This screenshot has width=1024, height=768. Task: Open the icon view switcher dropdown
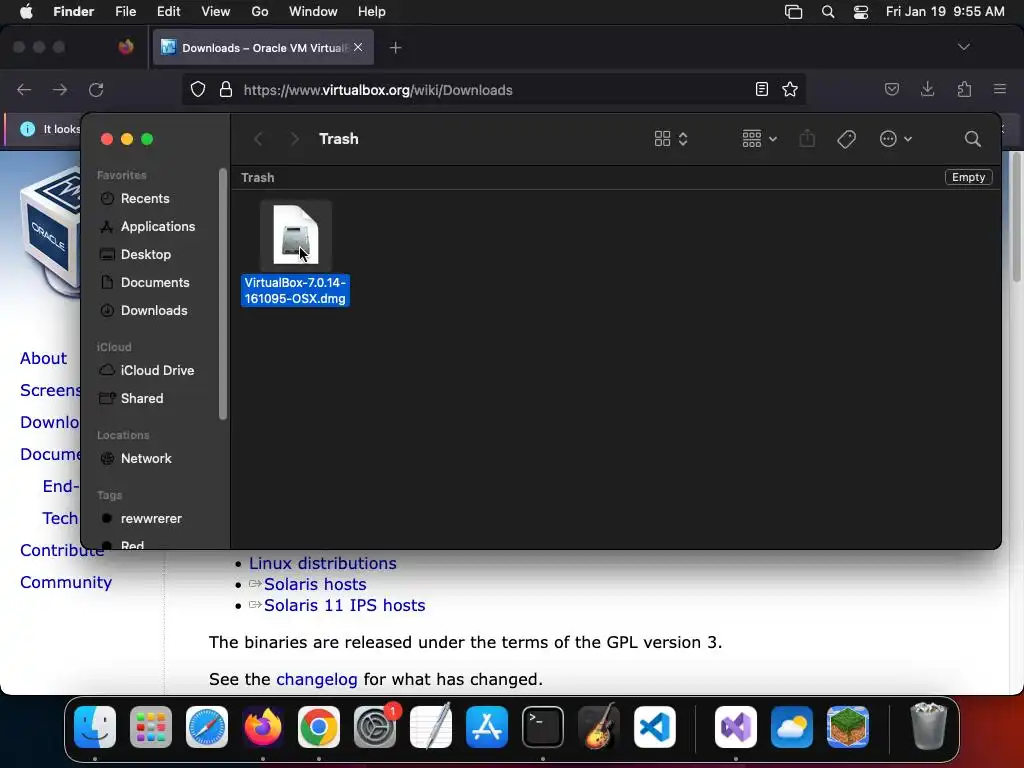(x=671, y=139)
